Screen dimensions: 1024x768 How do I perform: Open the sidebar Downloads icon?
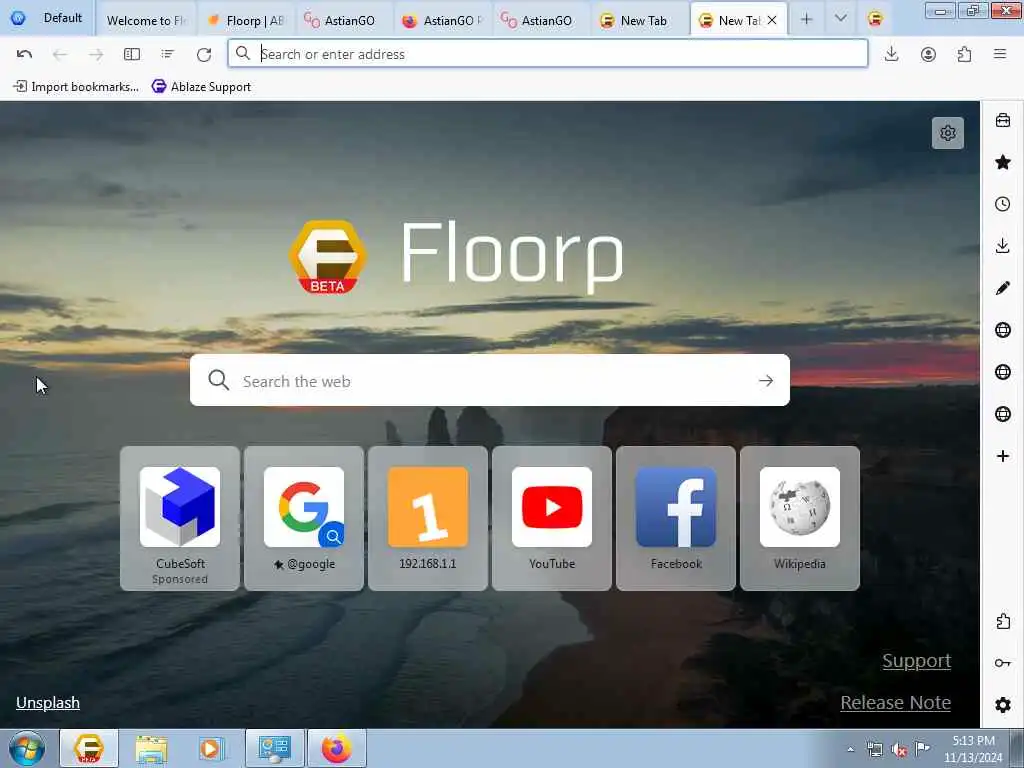pyautogui.click(x=1002, y=246)
